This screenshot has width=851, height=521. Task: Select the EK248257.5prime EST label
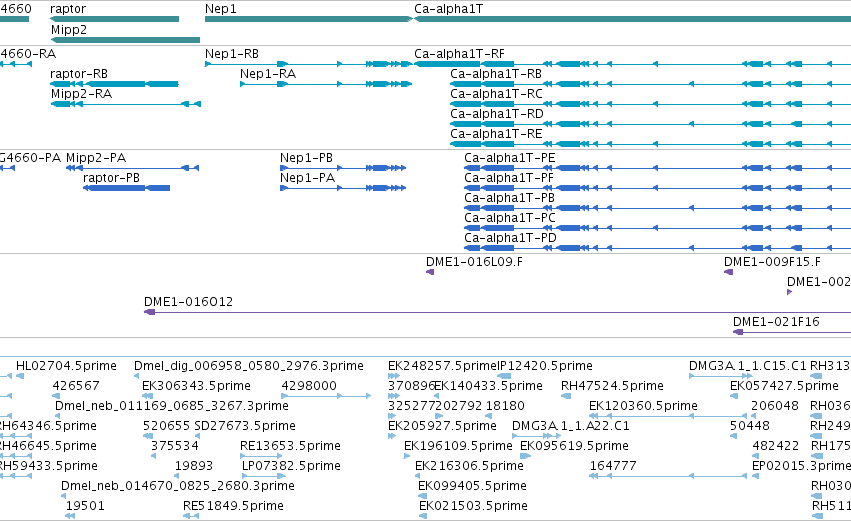pos(442,366)
